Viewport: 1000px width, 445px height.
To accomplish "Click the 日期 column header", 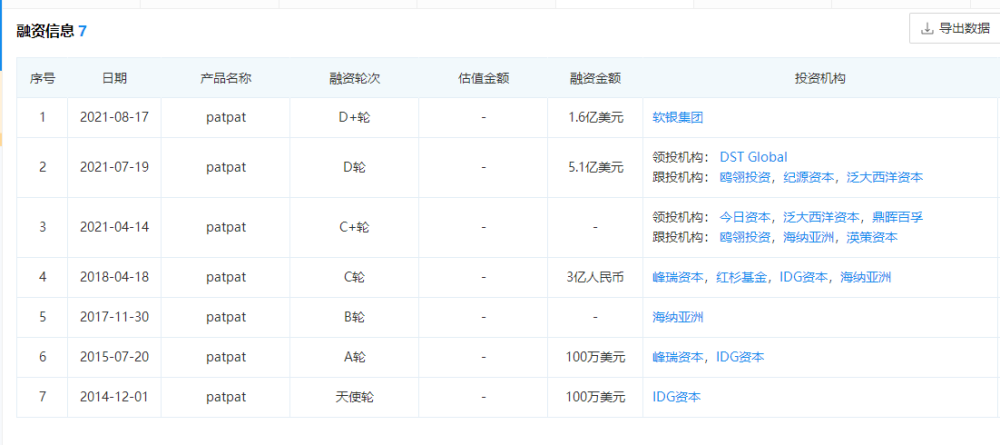I will [114, 78].
